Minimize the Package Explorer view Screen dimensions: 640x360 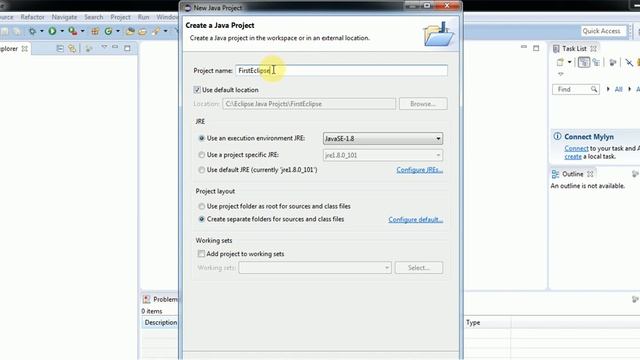tap(116, 47)
